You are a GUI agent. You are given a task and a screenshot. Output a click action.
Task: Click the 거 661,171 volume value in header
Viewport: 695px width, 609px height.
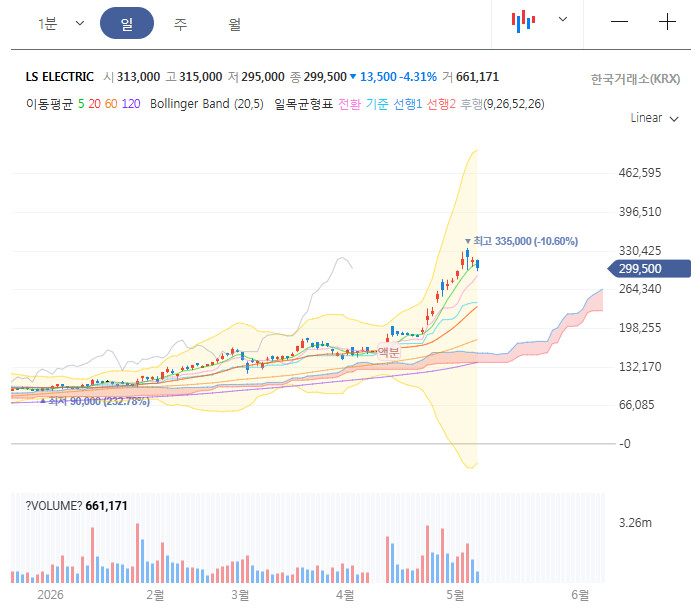click(471, 77)
